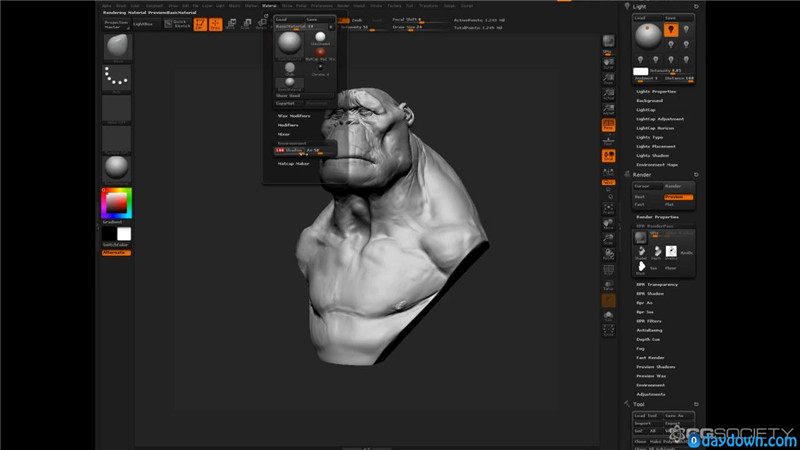Expand LightCap Adjustment section
The height and width of the screenshot is (450, 800).
(x=660, y=119)
